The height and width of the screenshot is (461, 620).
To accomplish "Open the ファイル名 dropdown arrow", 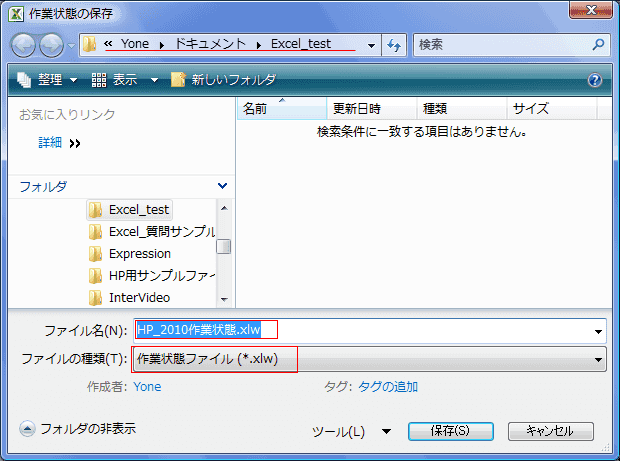I will [598, 331].
